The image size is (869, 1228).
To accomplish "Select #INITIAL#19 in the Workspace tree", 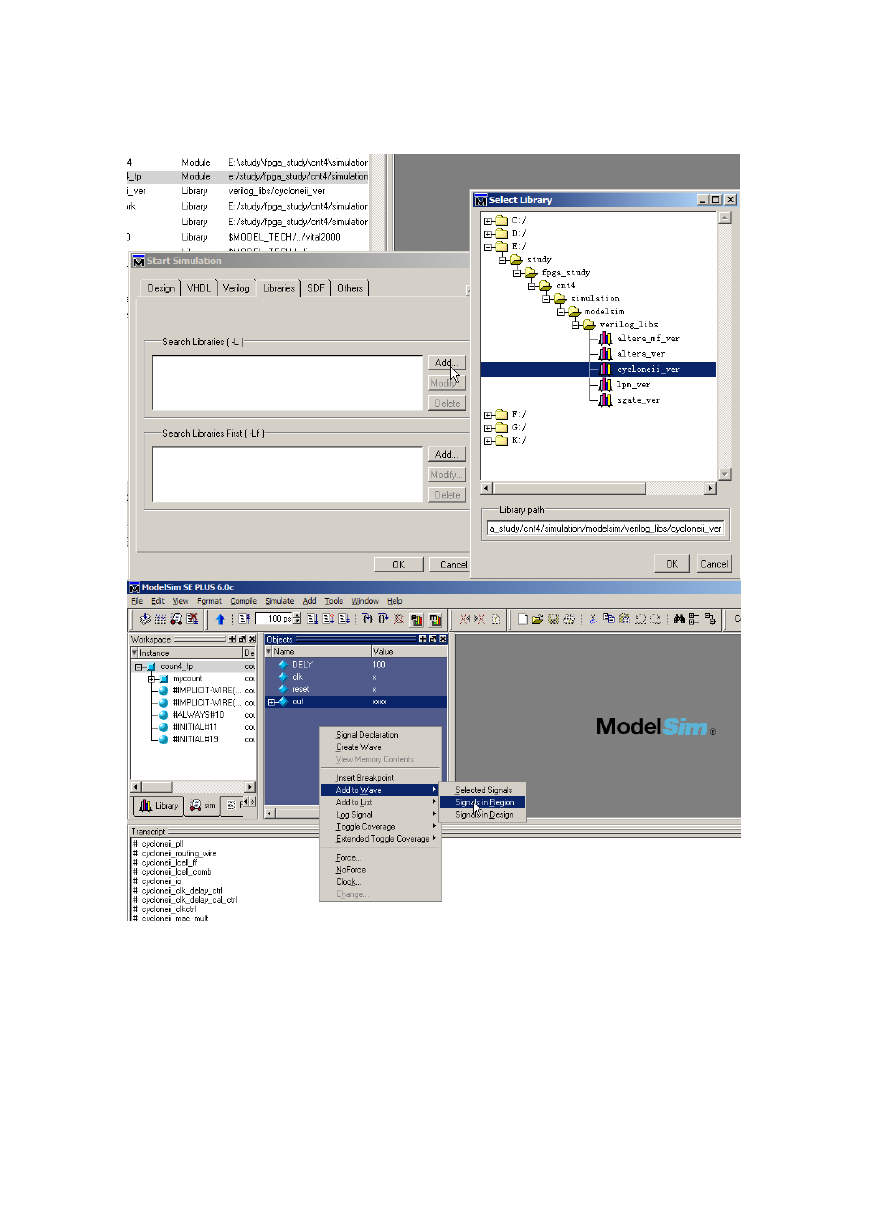I will pyautogui.click(x=195, y=738).
